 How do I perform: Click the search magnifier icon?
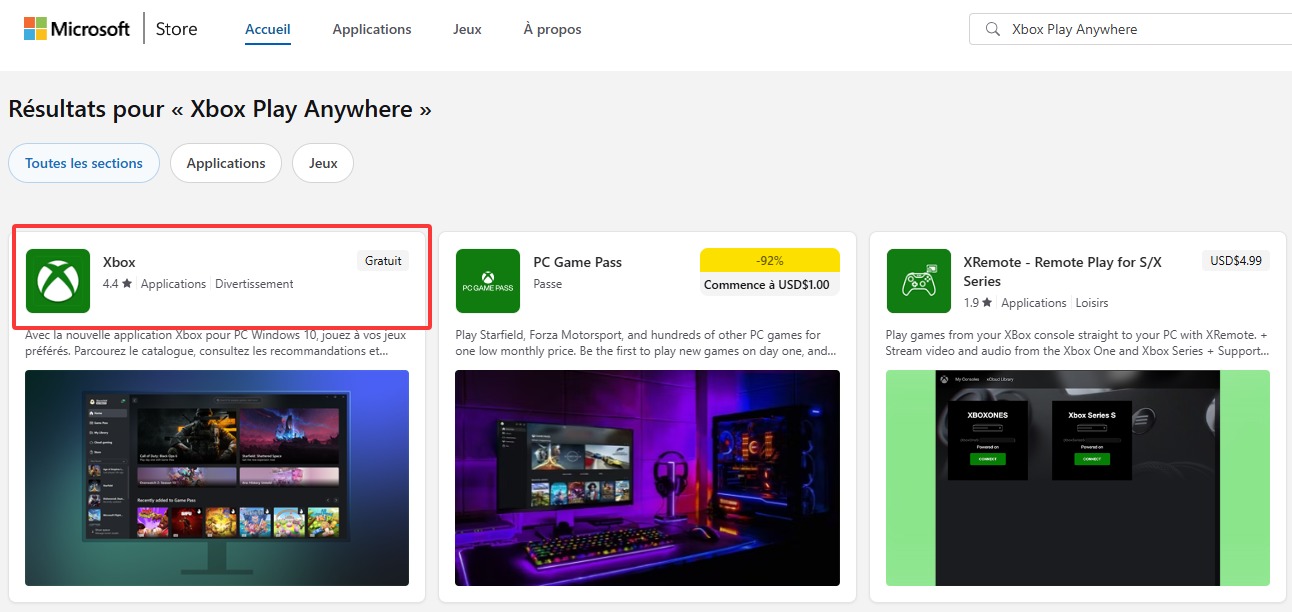click(x=992, y=29)
